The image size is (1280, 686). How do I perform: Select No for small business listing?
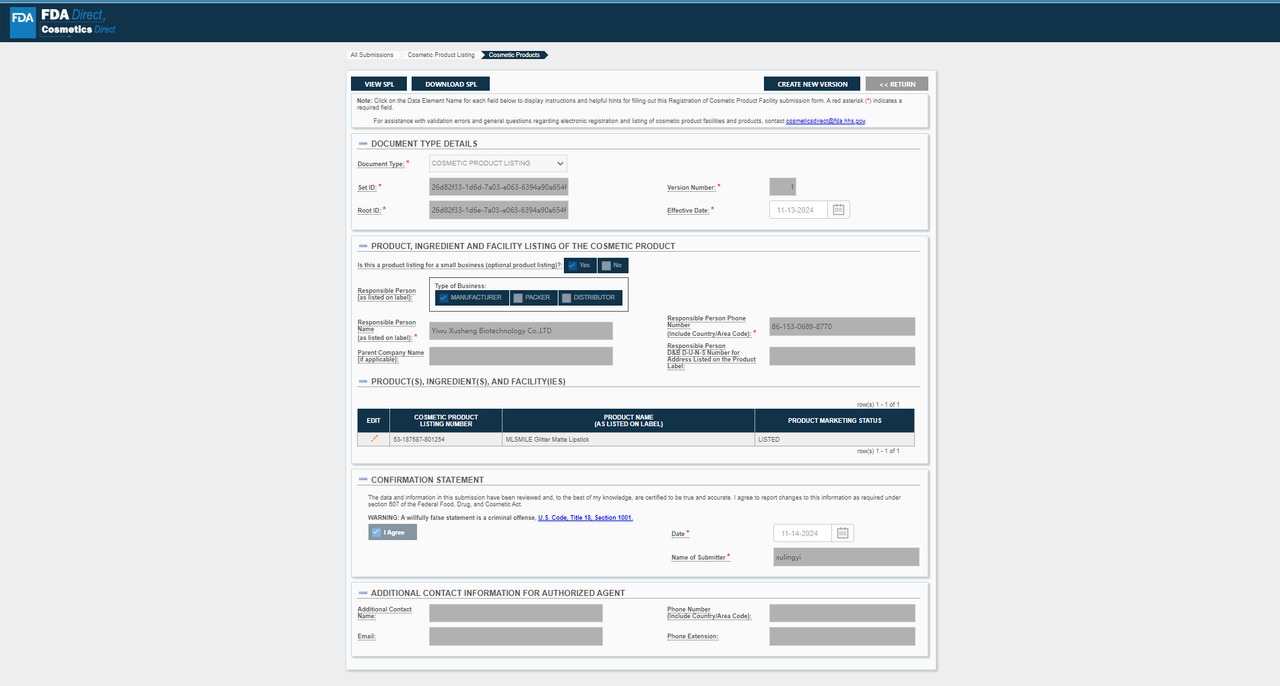[x=607, y=265]
